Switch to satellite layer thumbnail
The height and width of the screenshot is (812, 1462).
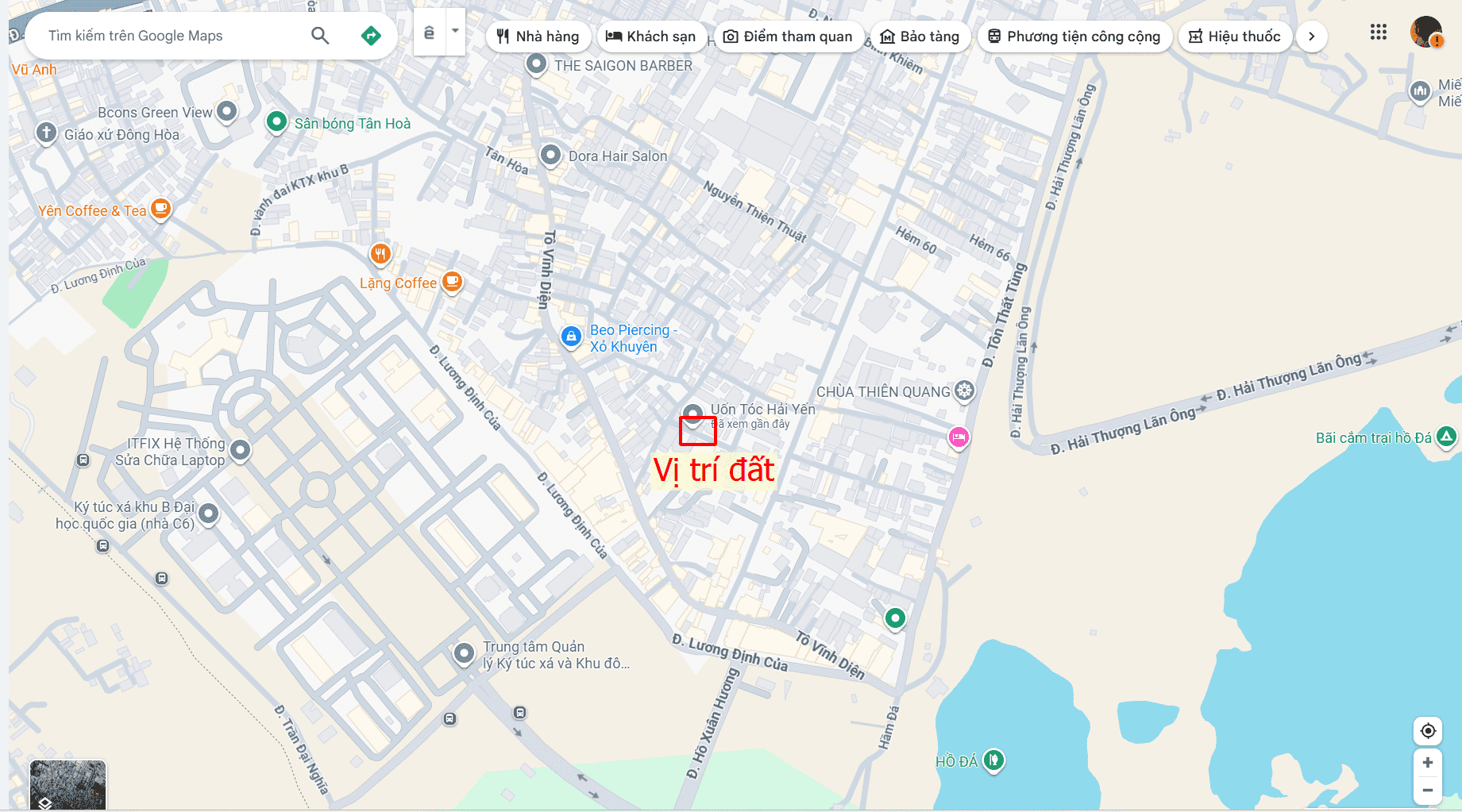[x=68, y=785]
